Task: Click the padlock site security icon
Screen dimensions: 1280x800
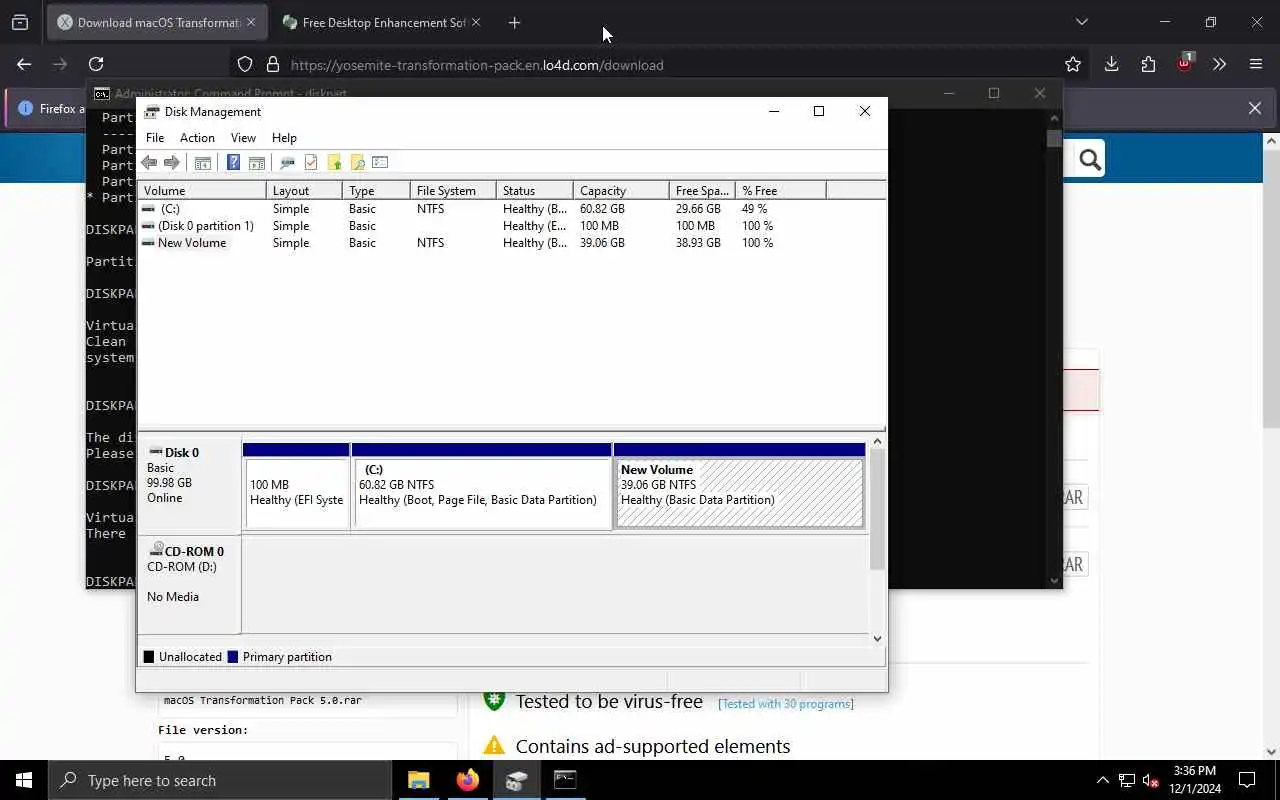Action: tap(272, 64)
